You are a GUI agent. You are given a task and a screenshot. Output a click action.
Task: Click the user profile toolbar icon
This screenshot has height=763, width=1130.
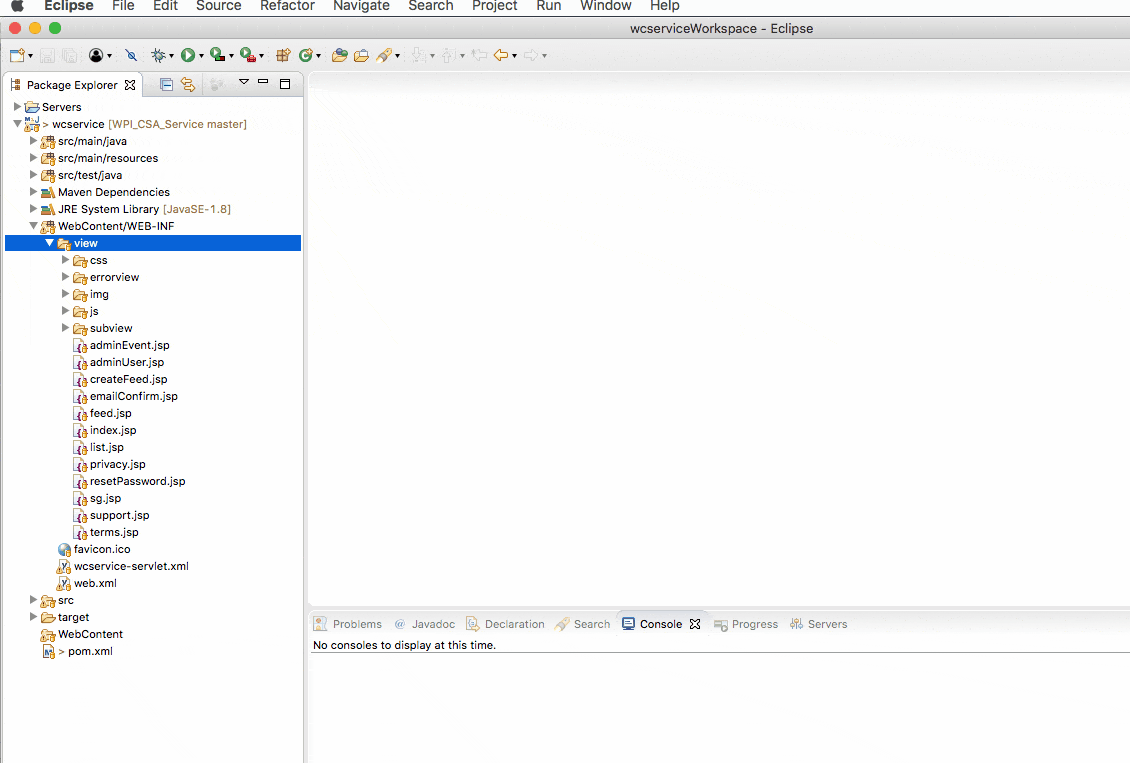pyautogui.click(x=96, y=55)
